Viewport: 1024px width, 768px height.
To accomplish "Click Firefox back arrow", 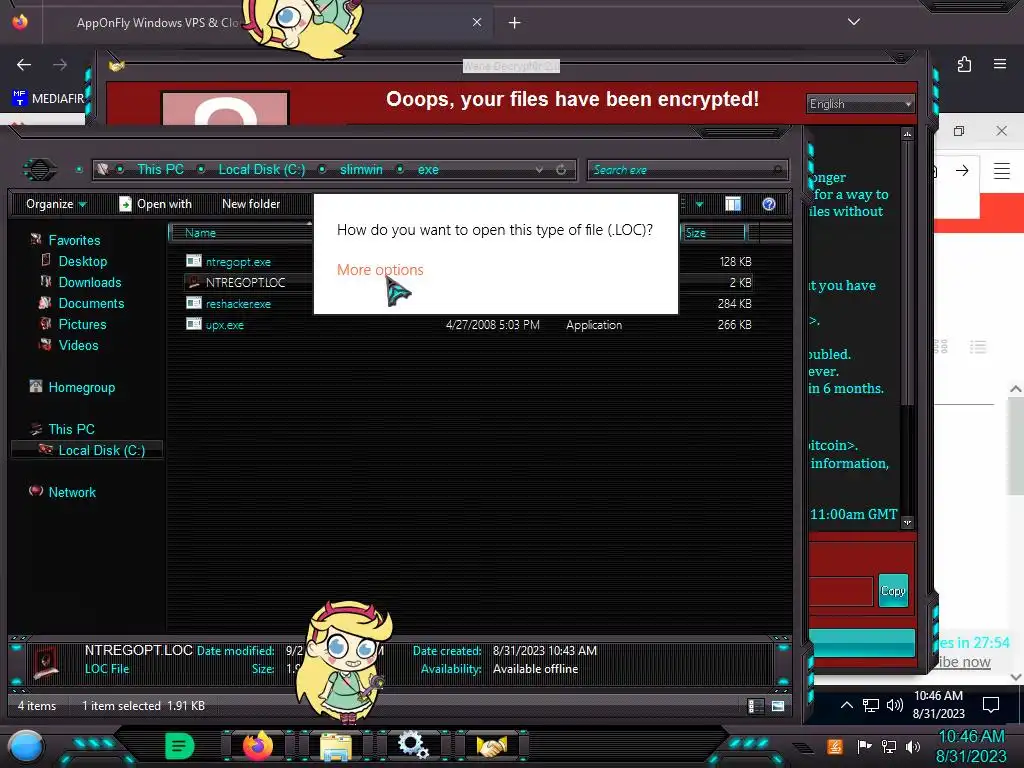I will pyautogui.click(x=24, y=65).
